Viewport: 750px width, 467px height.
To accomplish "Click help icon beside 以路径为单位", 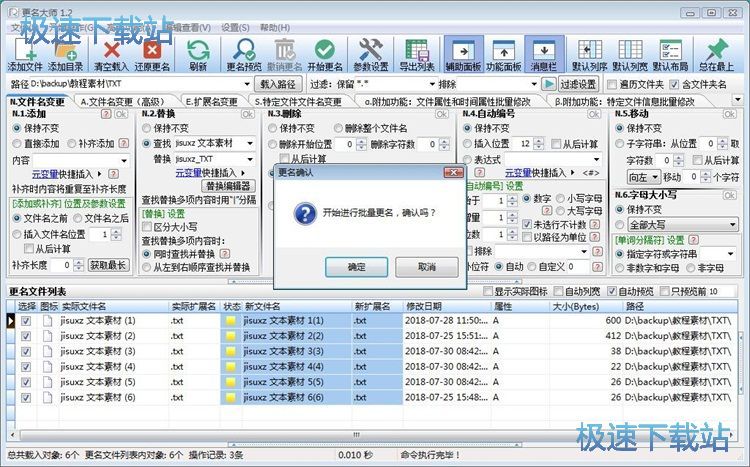I will [x=595, y=237].
